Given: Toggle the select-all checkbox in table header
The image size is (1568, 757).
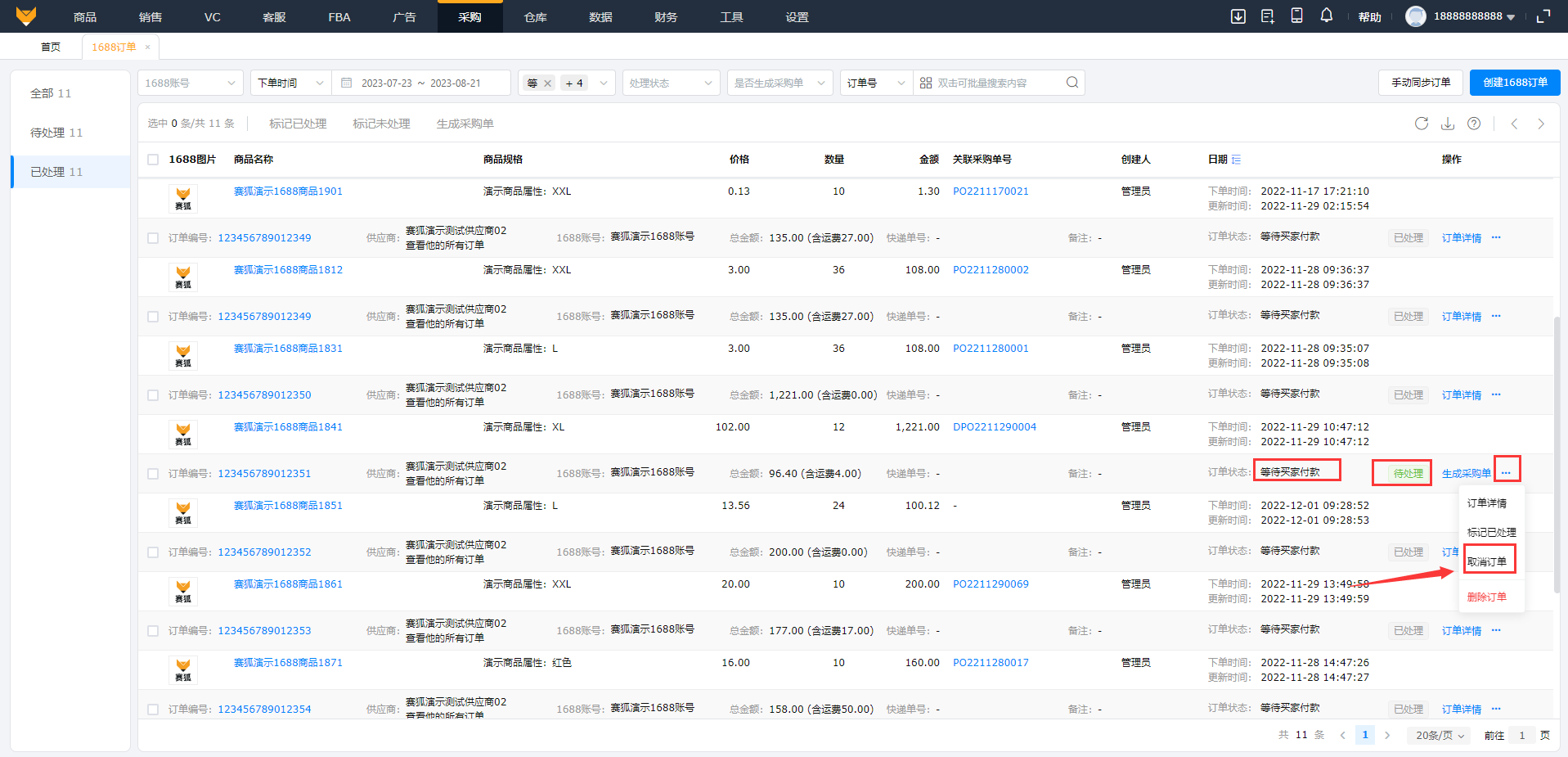Looking at the screenshot, I should point(153,160).
